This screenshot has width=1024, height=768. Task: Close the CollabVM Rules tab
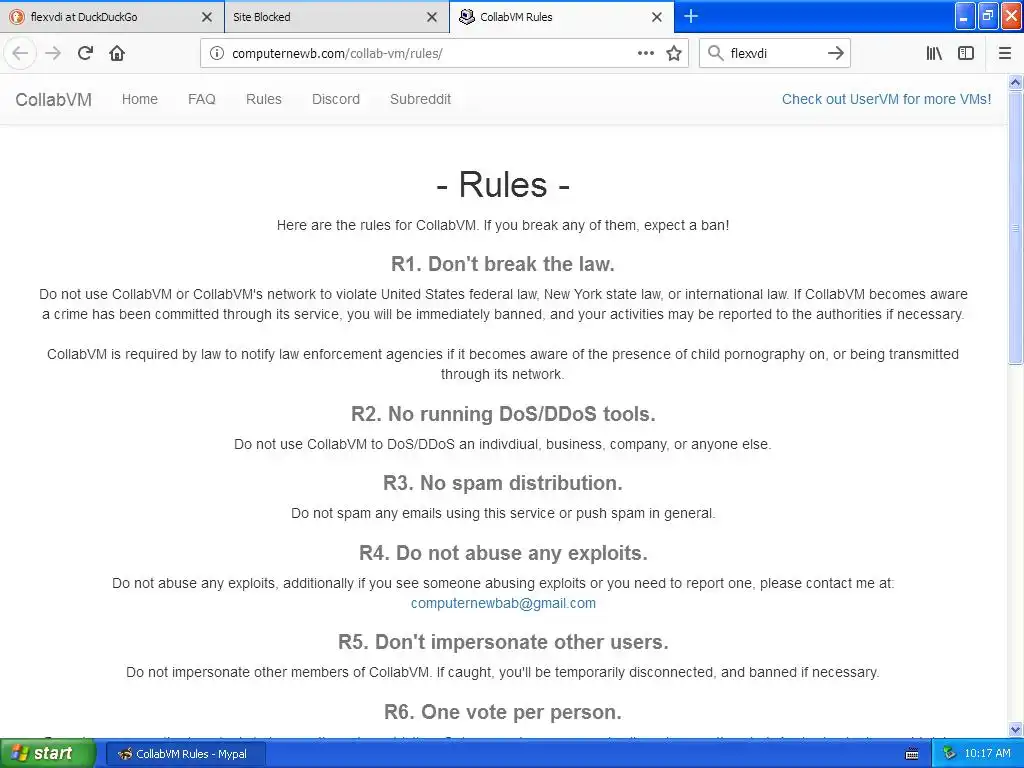point(657,17)
